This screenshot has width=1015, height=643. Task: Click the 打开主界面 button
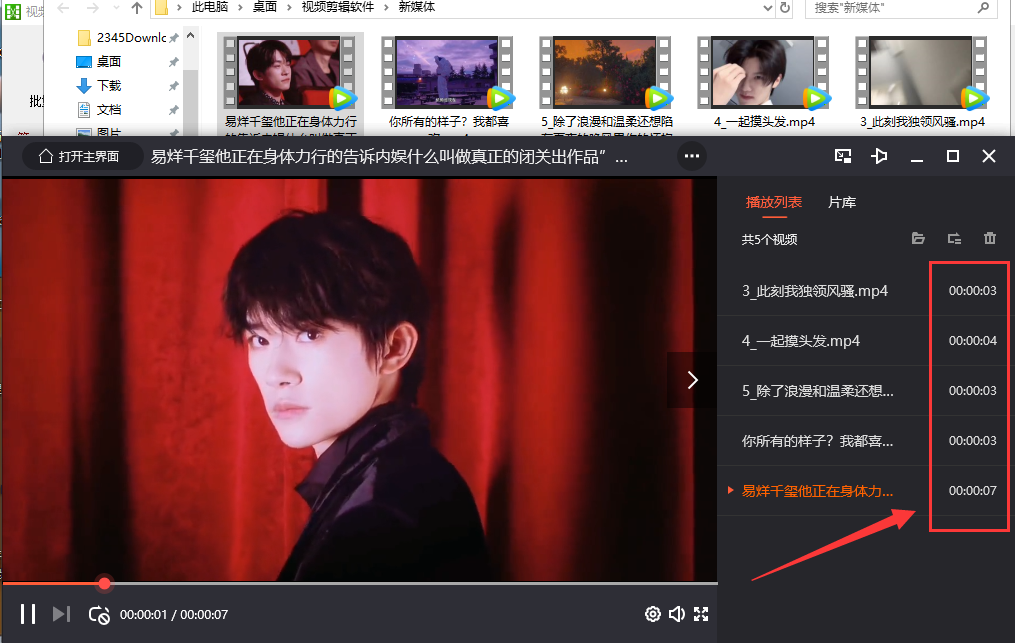(79, 157)
